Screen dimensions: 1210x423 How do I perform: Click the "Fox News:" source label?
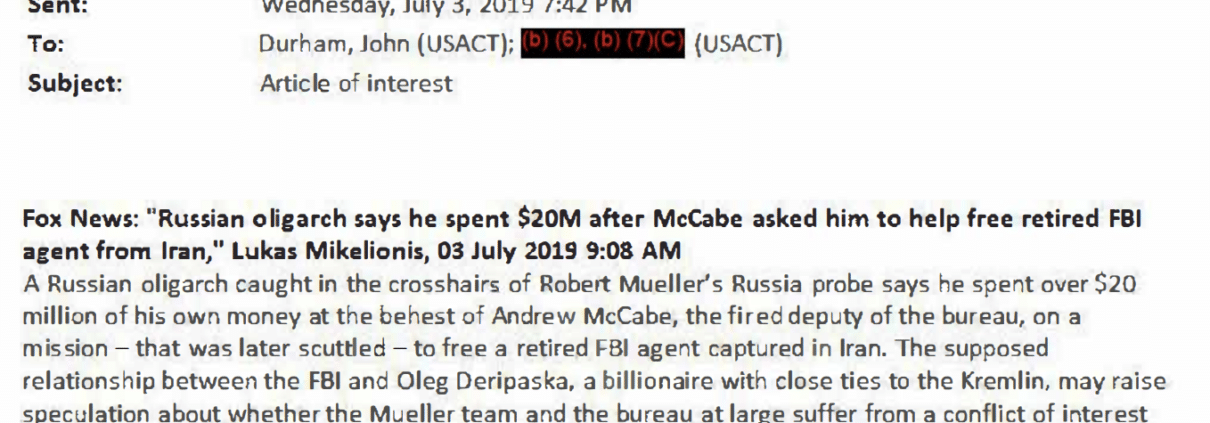tap(81, 220)
